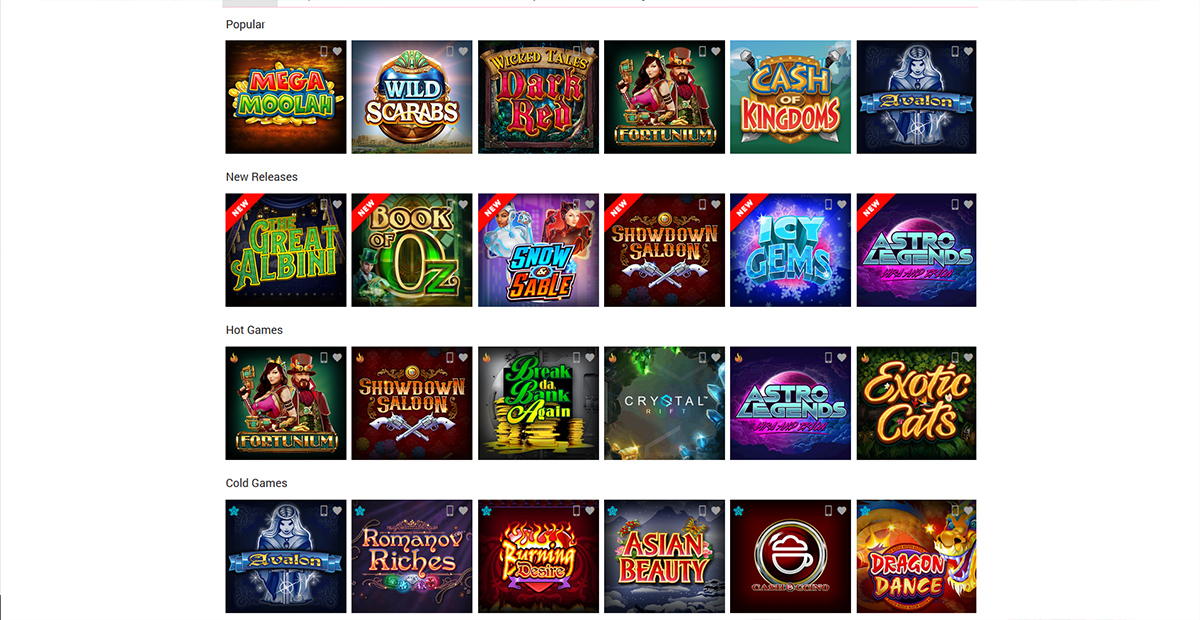The image size is (1200, 620).
Task: Click the snowflake icon on Burning Desire tile
Action: tap(486, 510)
